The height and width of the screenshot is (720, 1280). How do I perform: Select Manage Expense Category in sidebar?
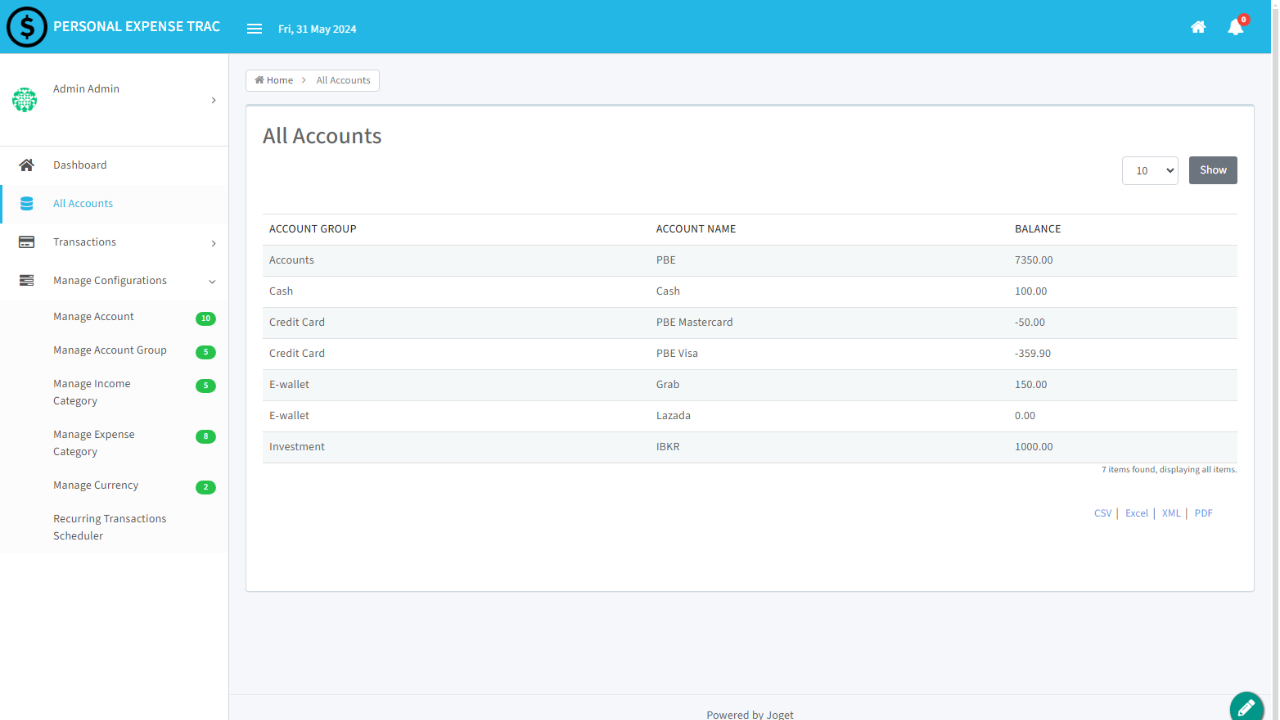(94, 443)
